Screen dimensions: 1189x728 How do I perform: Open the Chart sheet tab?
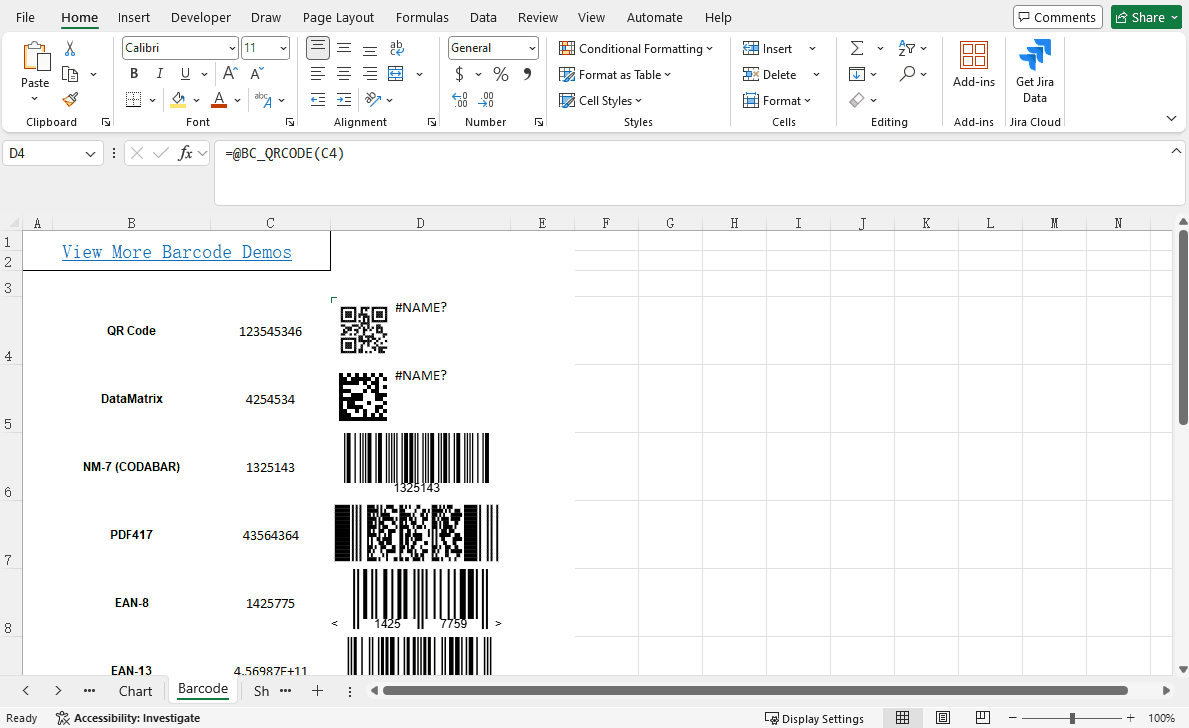136,691
